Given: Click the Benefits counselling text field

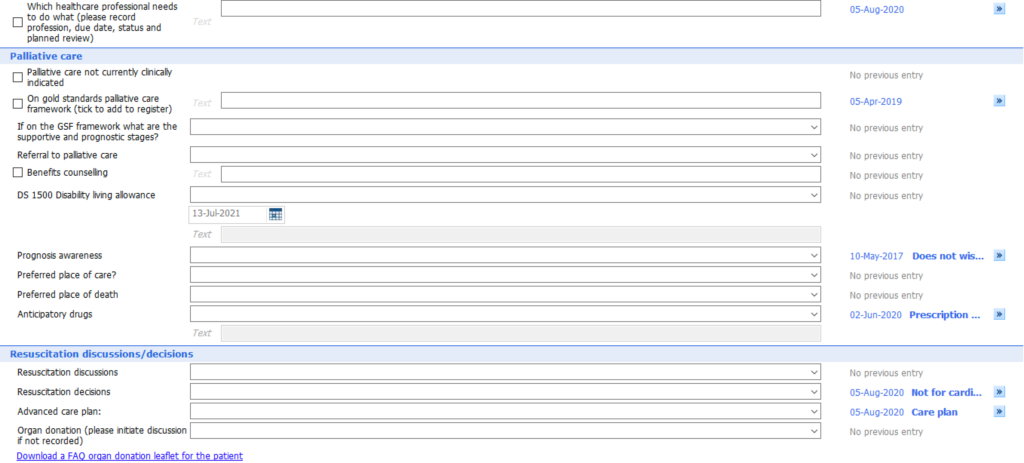Looking at the screenshot, I should (x=520, y=174).
